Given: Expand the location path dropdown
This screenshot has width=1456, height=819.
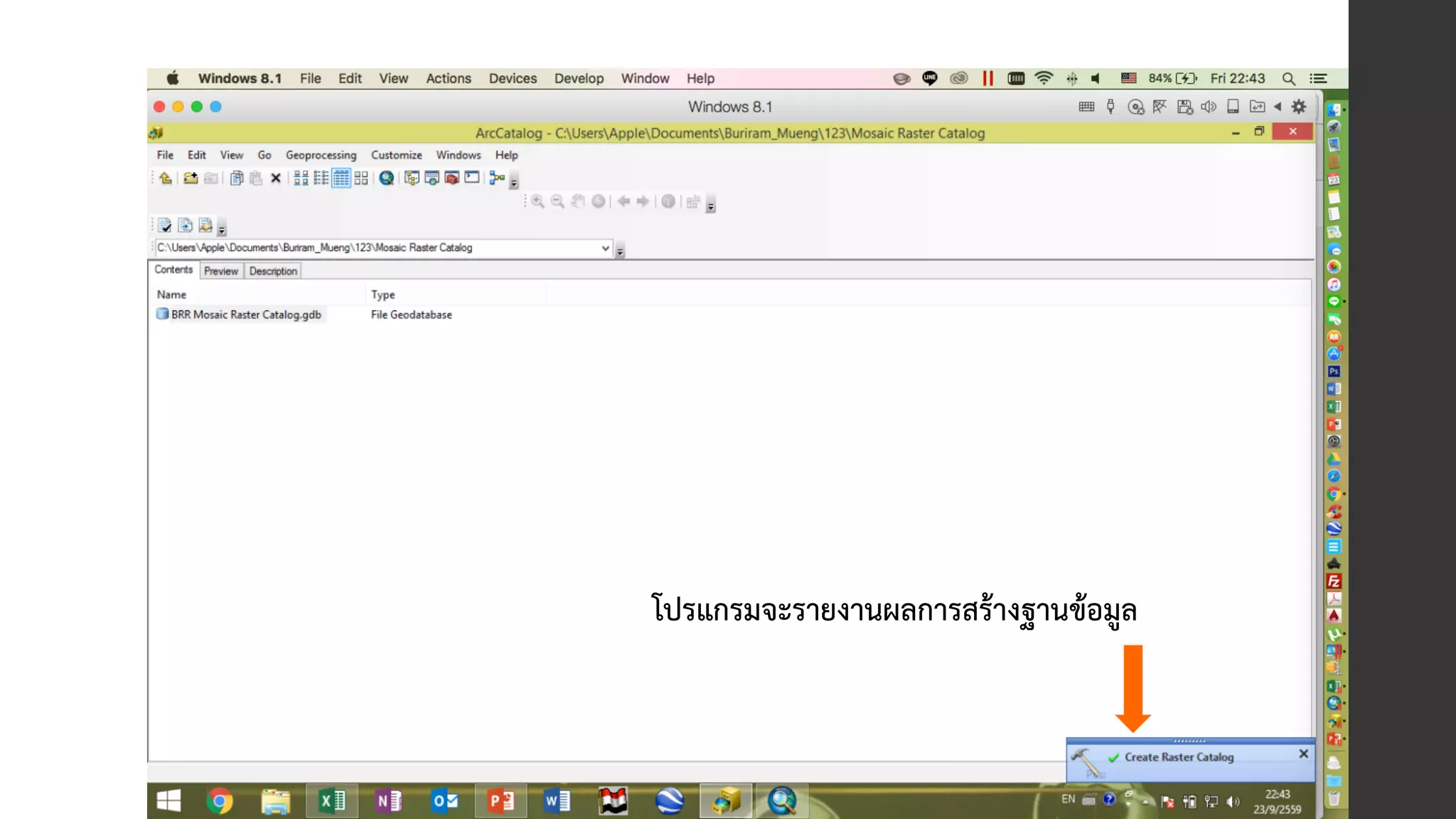Looking at the screenshot, I should [605, 248].
